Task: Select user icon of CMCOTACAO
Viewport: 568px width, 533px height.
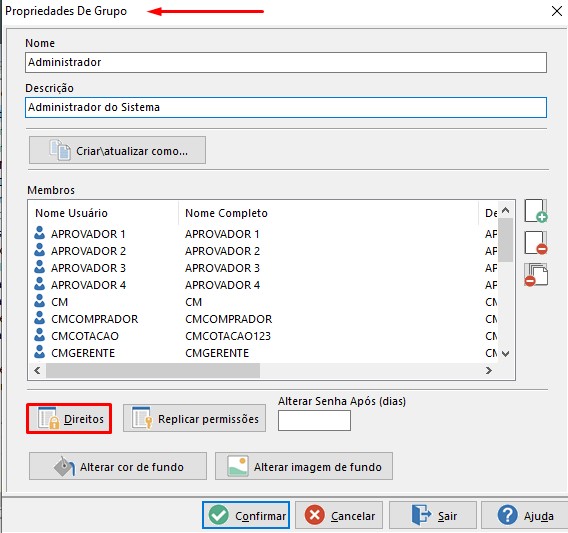Action: click(x=39, y=335)
